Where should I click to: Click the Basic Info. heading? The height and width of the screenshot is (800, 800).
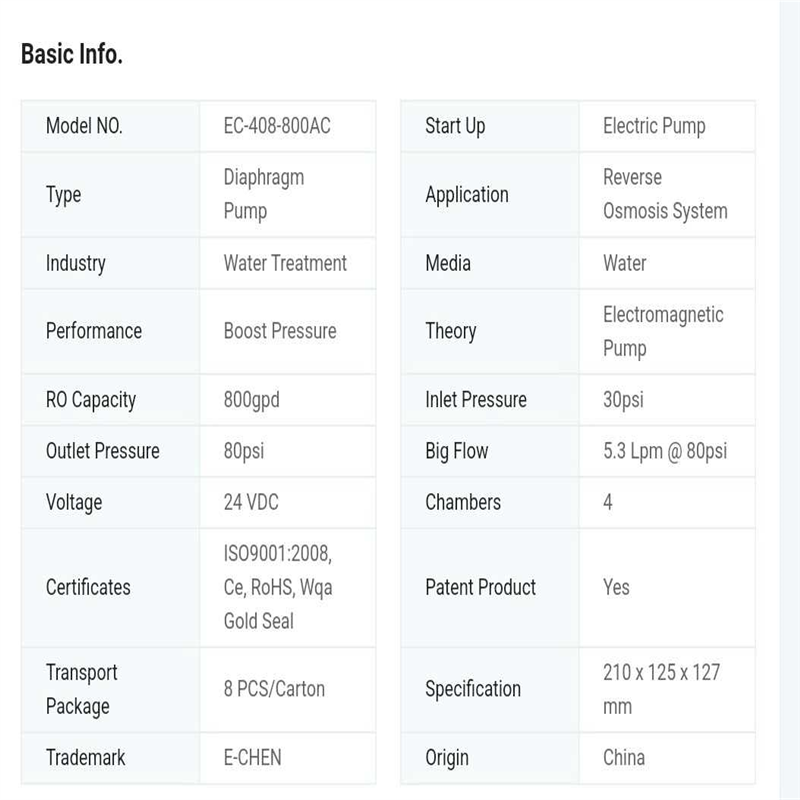pyautogui.click(x=72, y=54)
